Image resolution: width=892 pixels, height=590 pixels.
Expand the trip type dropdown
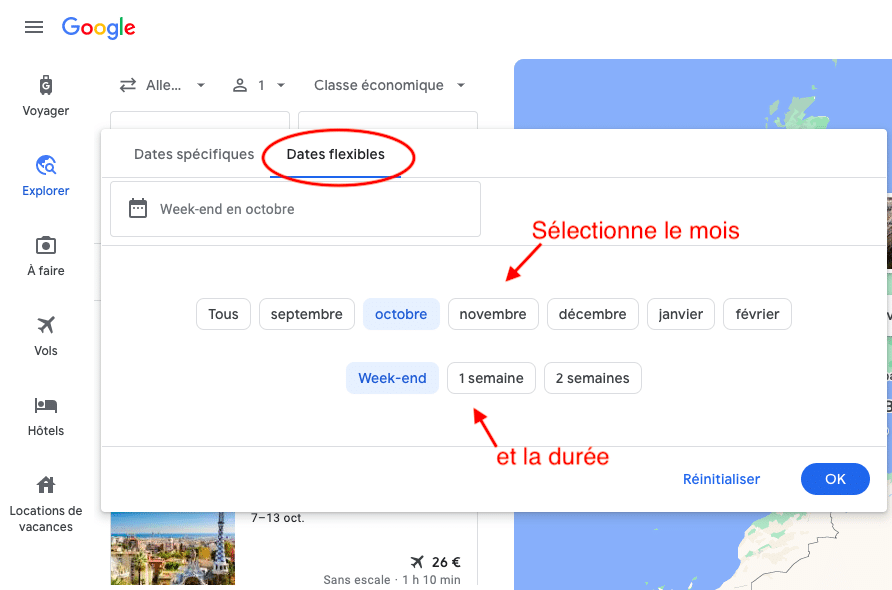pos(162,86)
